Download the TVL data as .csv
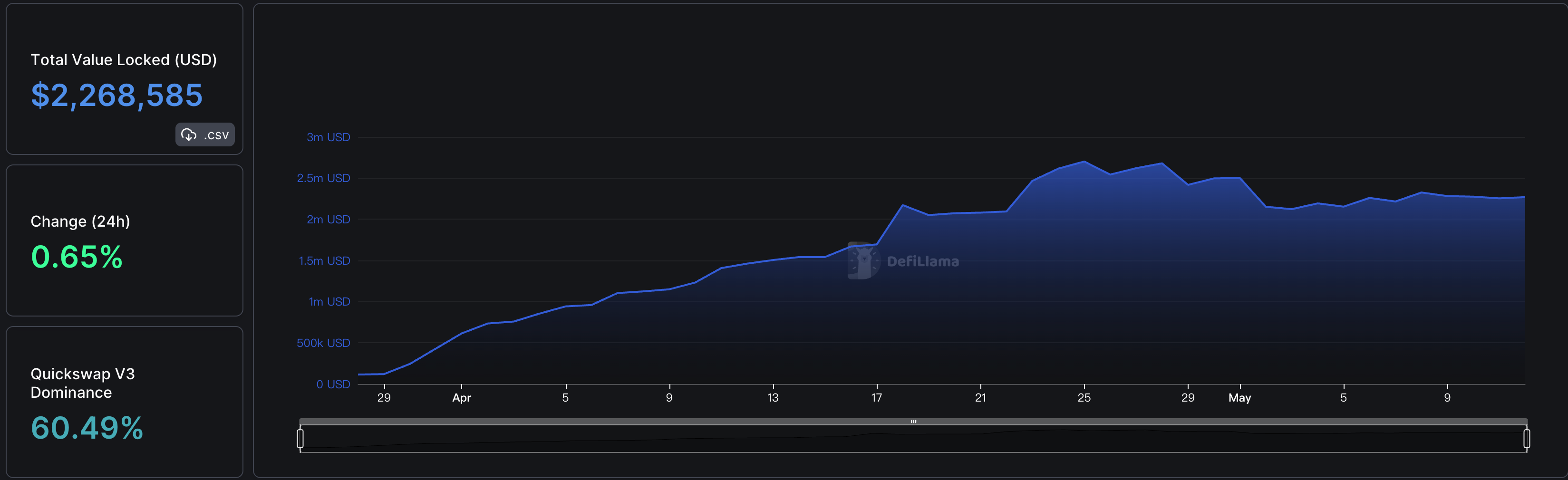This screenshot has width=1568, height=480. click(205, 134)
